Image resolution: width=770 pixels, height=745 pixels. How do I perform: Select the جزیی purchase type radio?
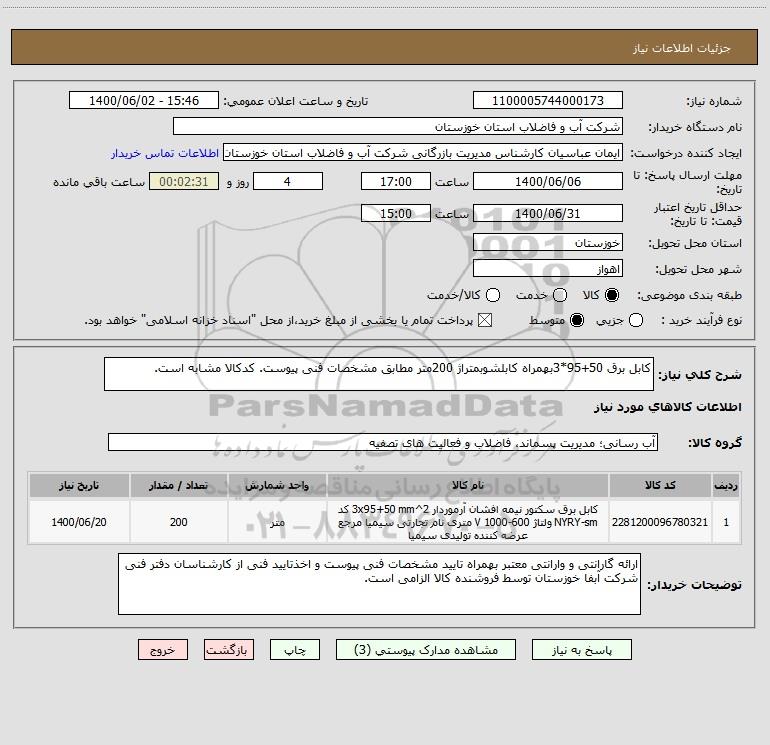click(x=636, y=321)
